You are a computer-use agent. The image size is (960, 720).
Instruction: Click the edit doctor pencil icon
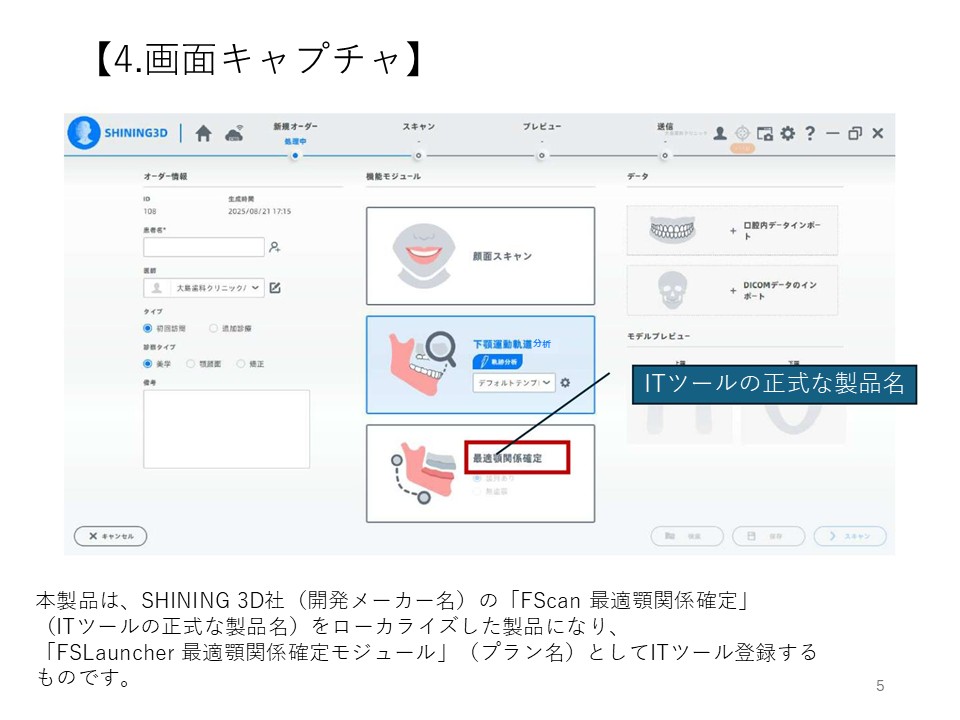coord(275,288)
